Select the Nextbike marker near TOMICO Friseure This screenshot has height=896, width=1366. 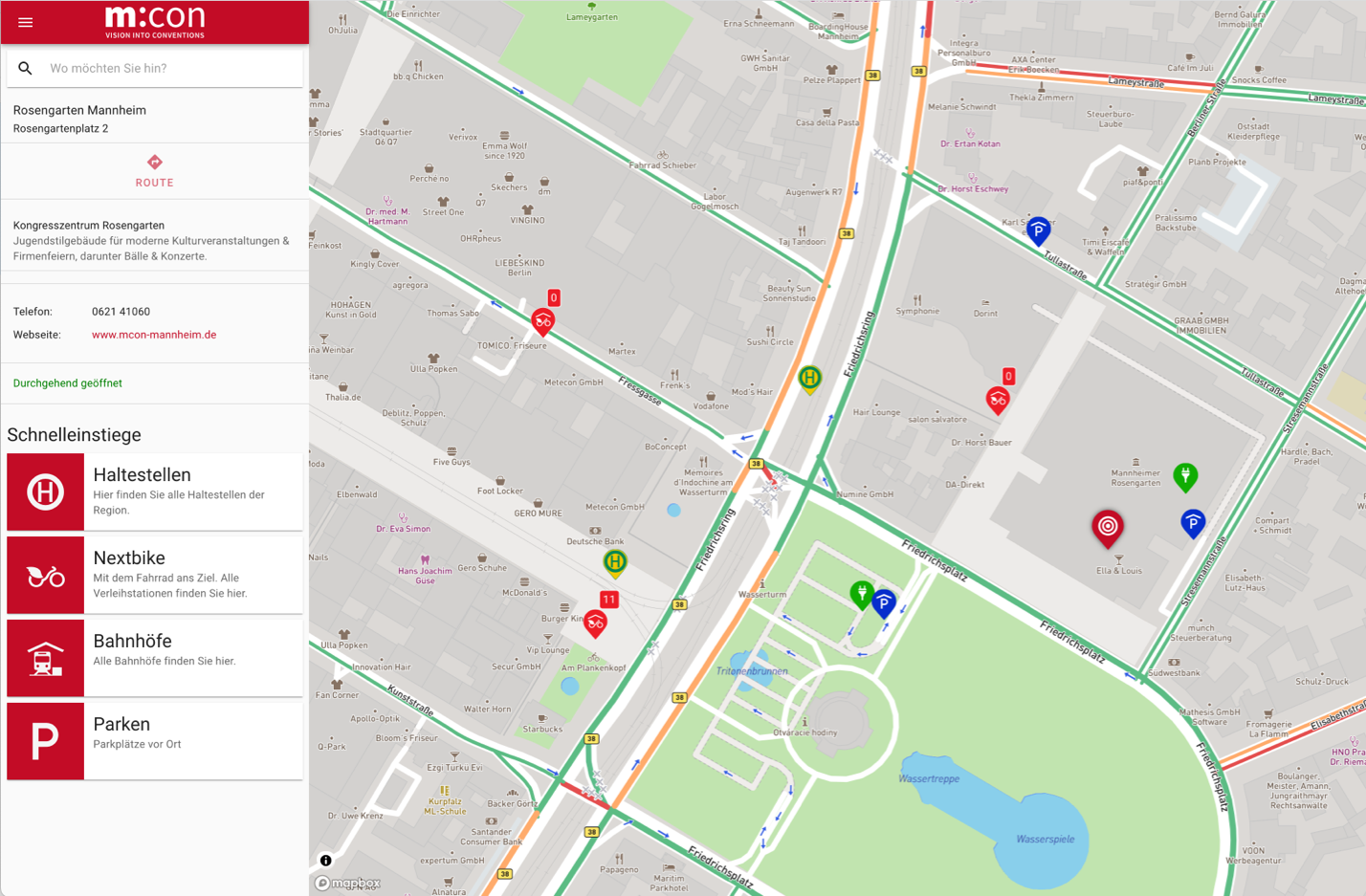click(x=543, y=321)
